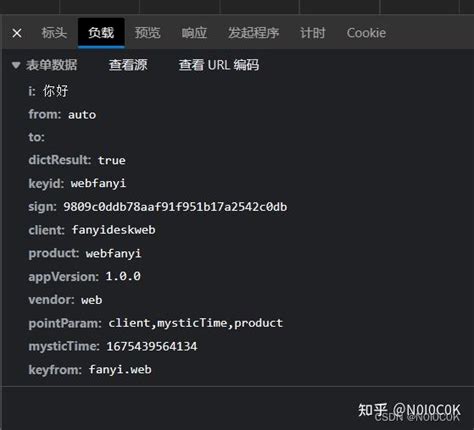Select the 负载 tab
This screenshot has width=474, height=430.
101,33
